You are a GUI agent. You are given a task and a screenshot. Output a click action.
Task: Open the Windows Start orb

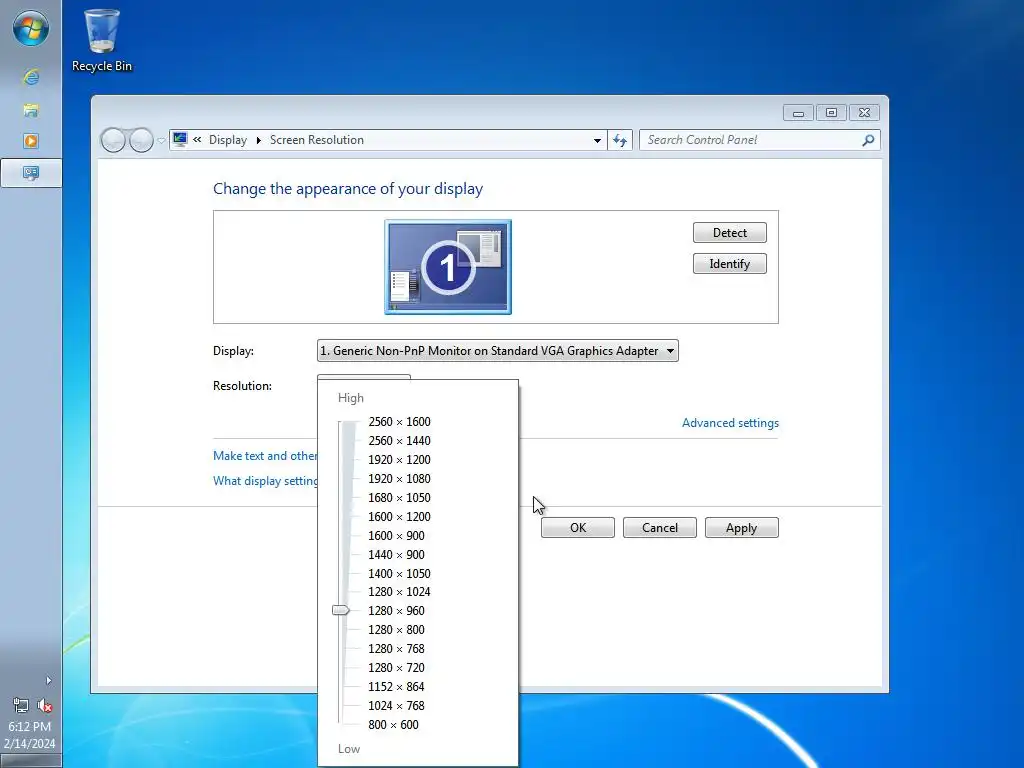(x=31, y=29)
